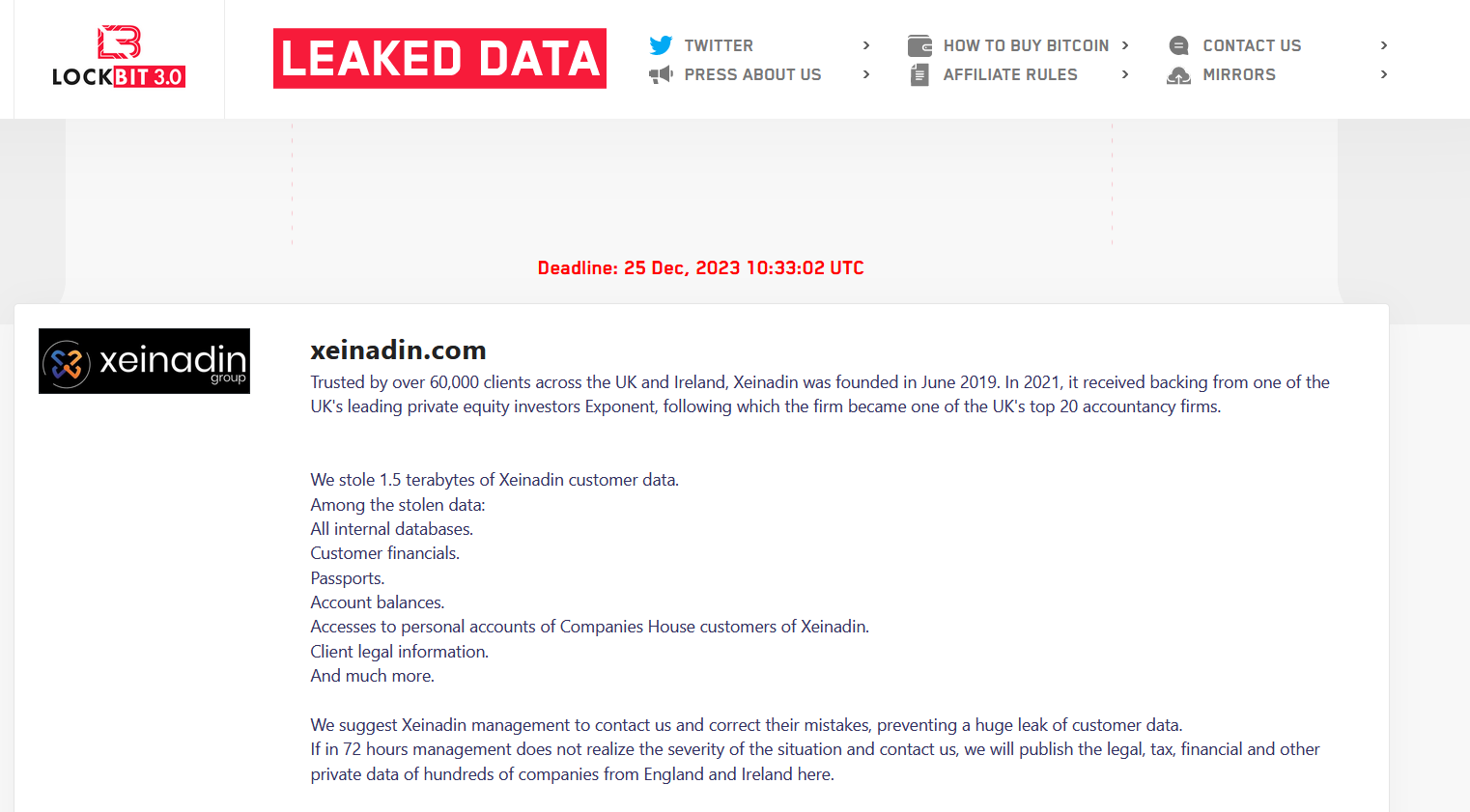Expand the chevron next to Contact Us
Image resolution: width=1470 pixels, height=812 pixels.
coord(1384,45)
